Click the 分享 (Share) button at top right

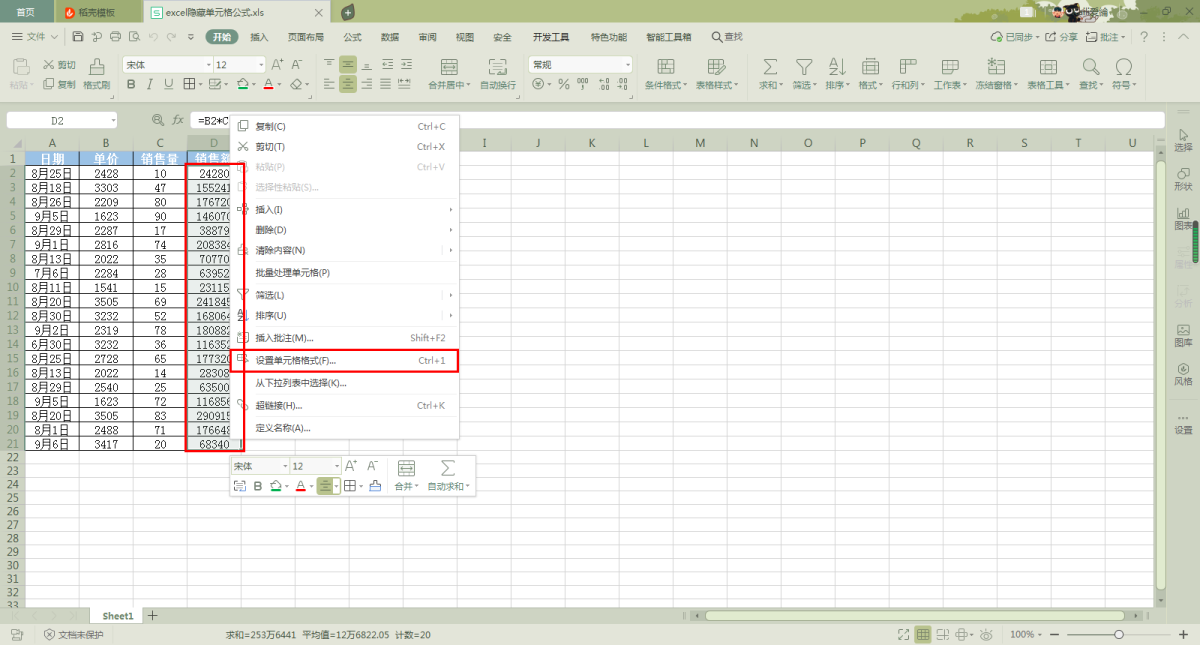click(x=1062, y=37)
